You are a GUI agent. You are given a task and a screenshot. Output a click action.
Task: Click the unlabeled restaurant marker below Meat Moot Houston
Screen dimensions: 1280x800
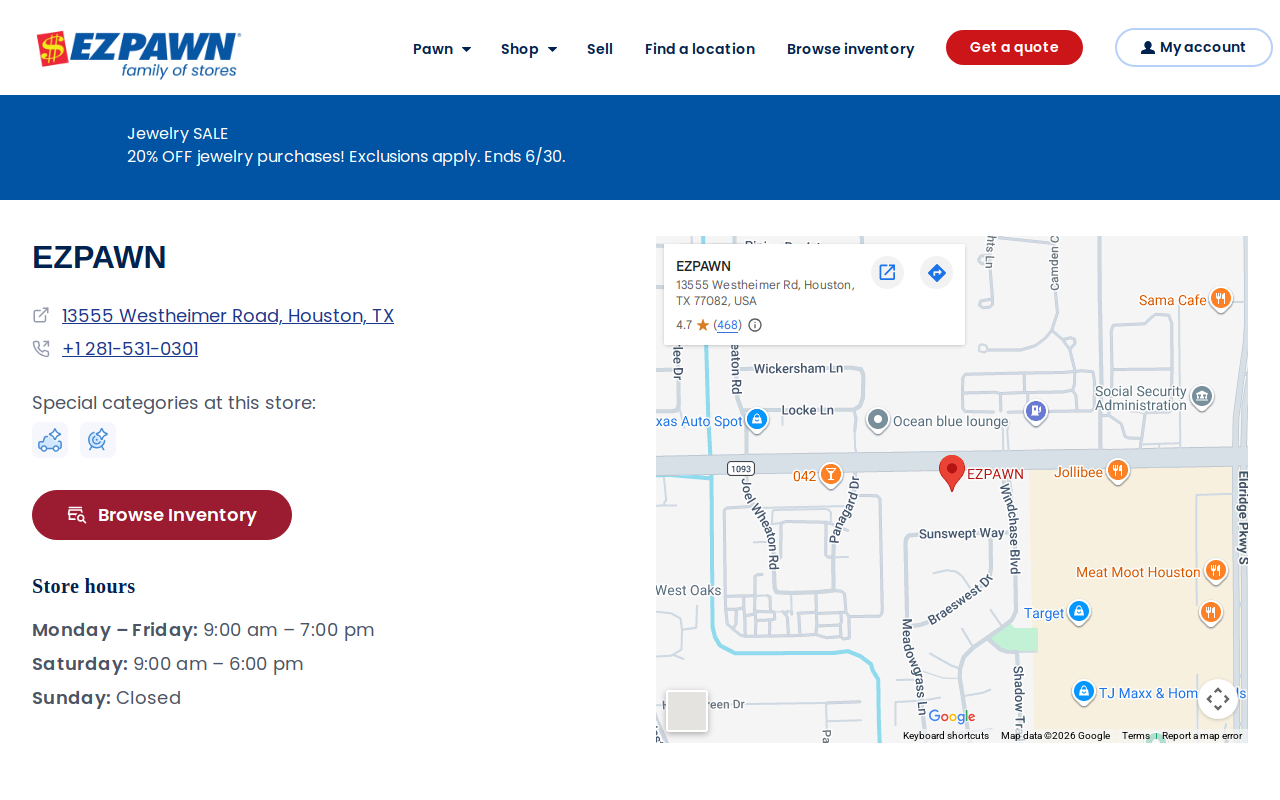tap(1211, 612)
